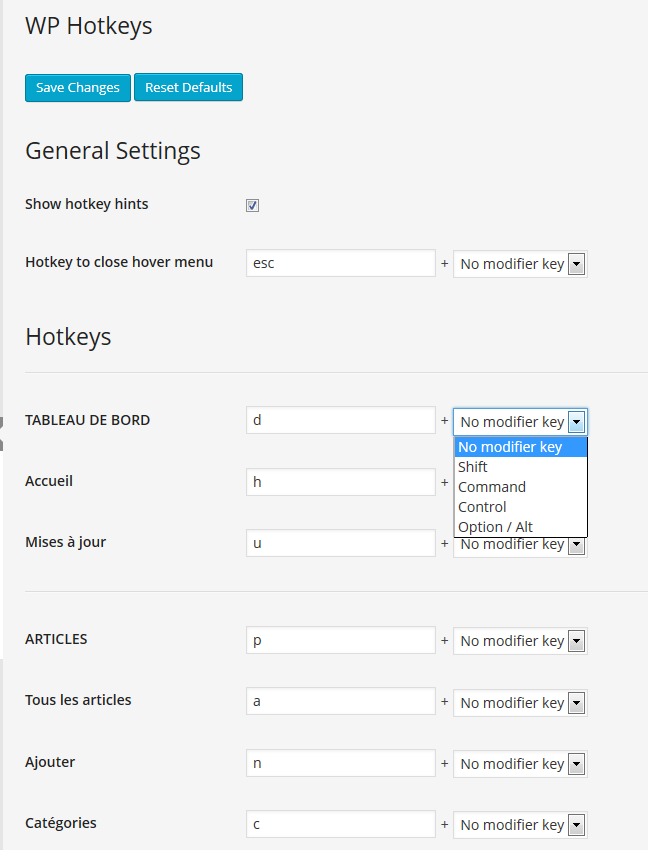Collapse the Tableau de bord modifier dropdown arrow

tap(576, 422)
